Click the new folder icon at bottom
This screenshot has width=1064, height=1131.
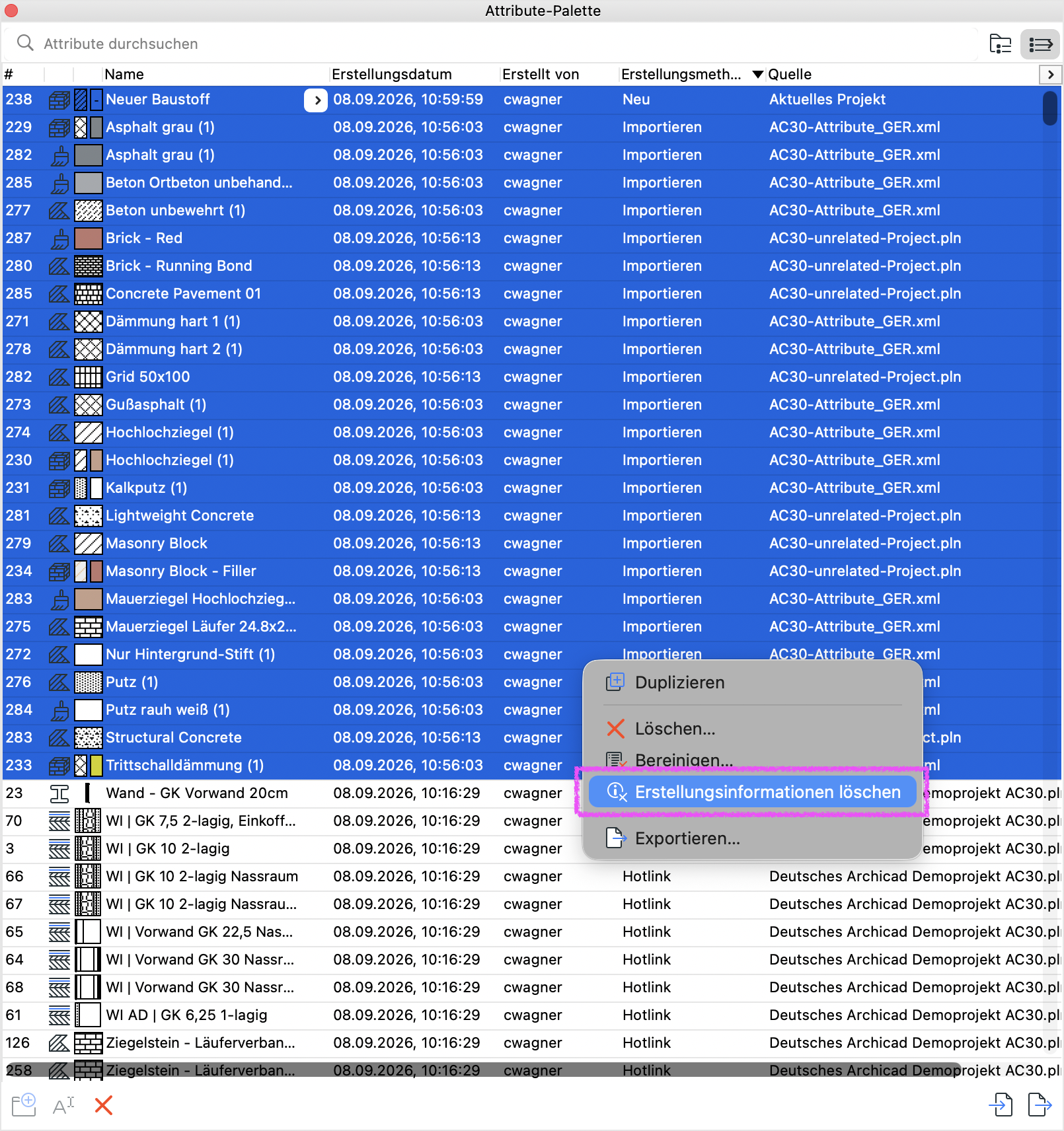[x=24, y=1105]
